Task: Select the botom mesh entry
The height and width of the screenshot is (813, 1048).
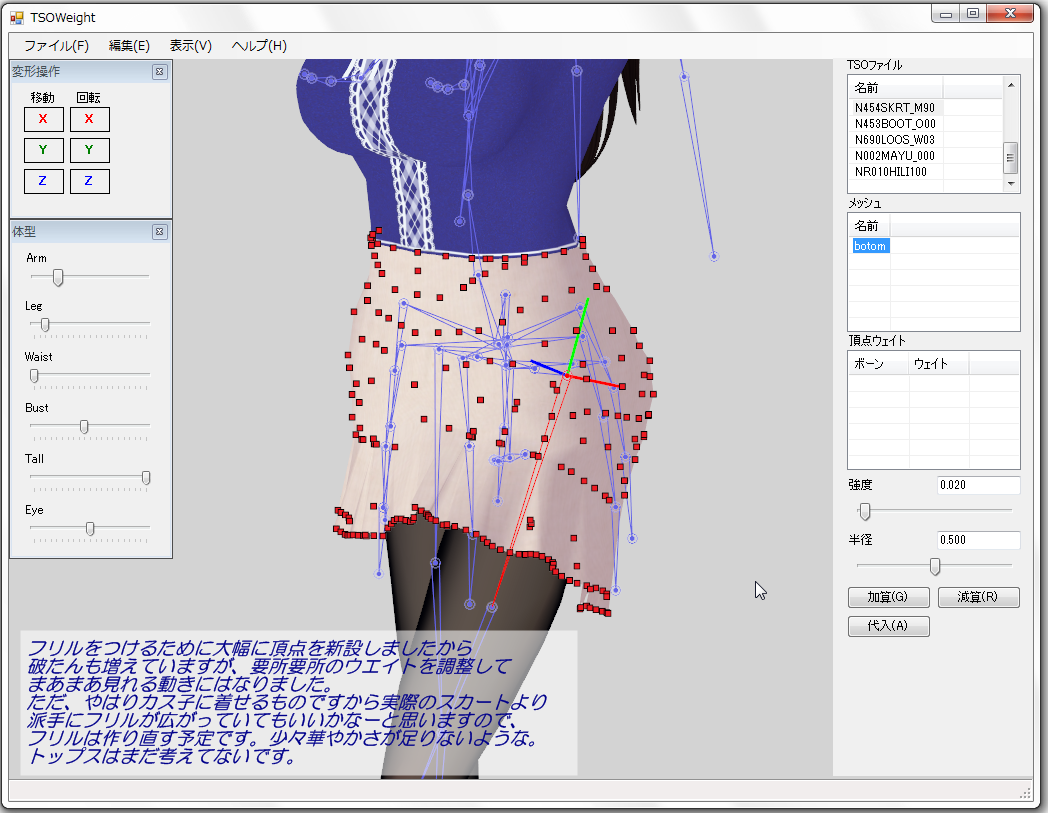Action: (870, 246)
